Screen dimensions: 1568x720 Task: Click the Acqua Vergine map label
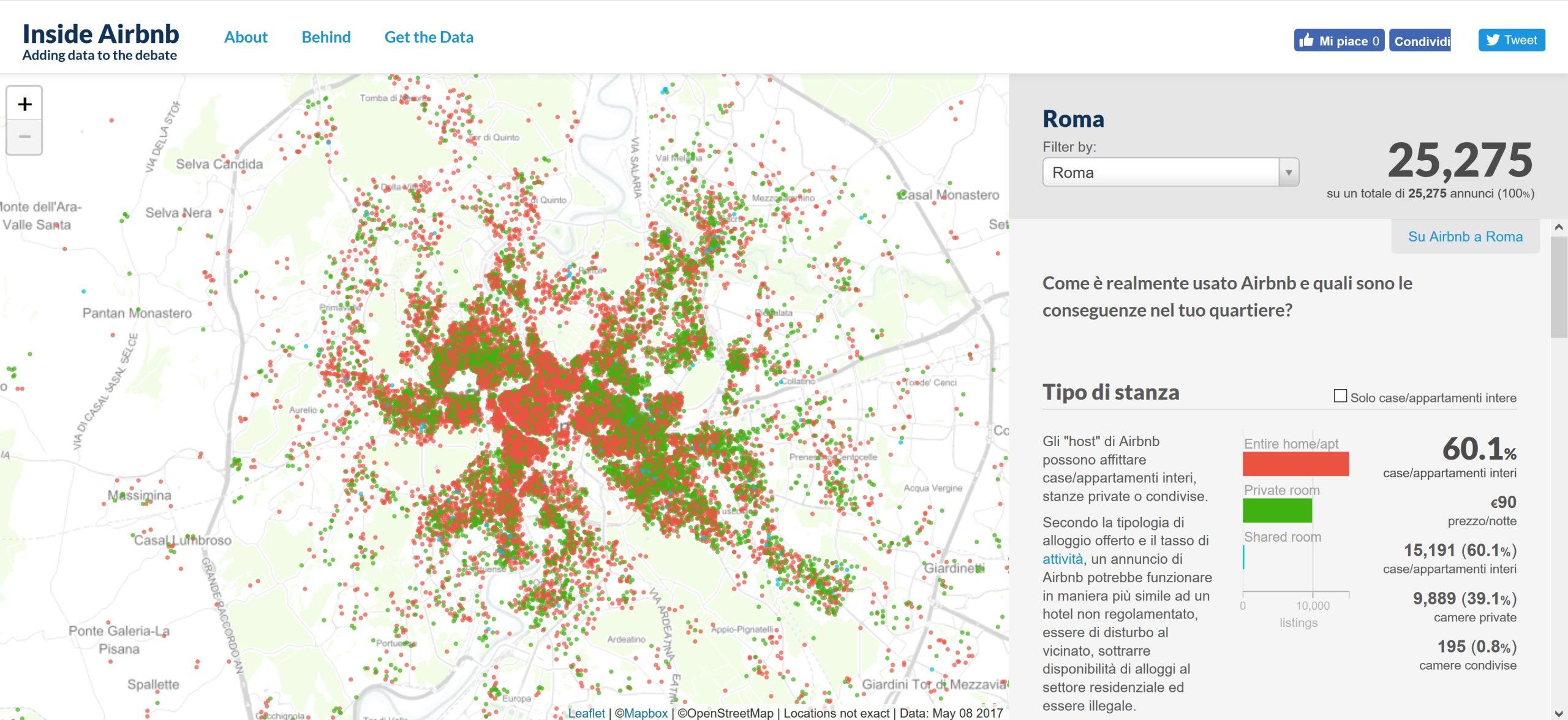click(933, 488)
